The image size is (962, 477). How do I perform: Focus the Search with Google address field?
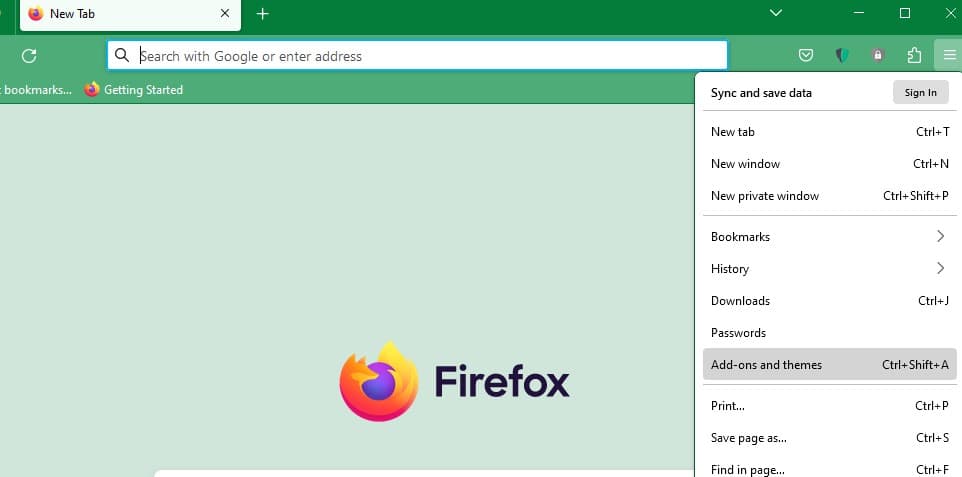click(x=417, y=56)
